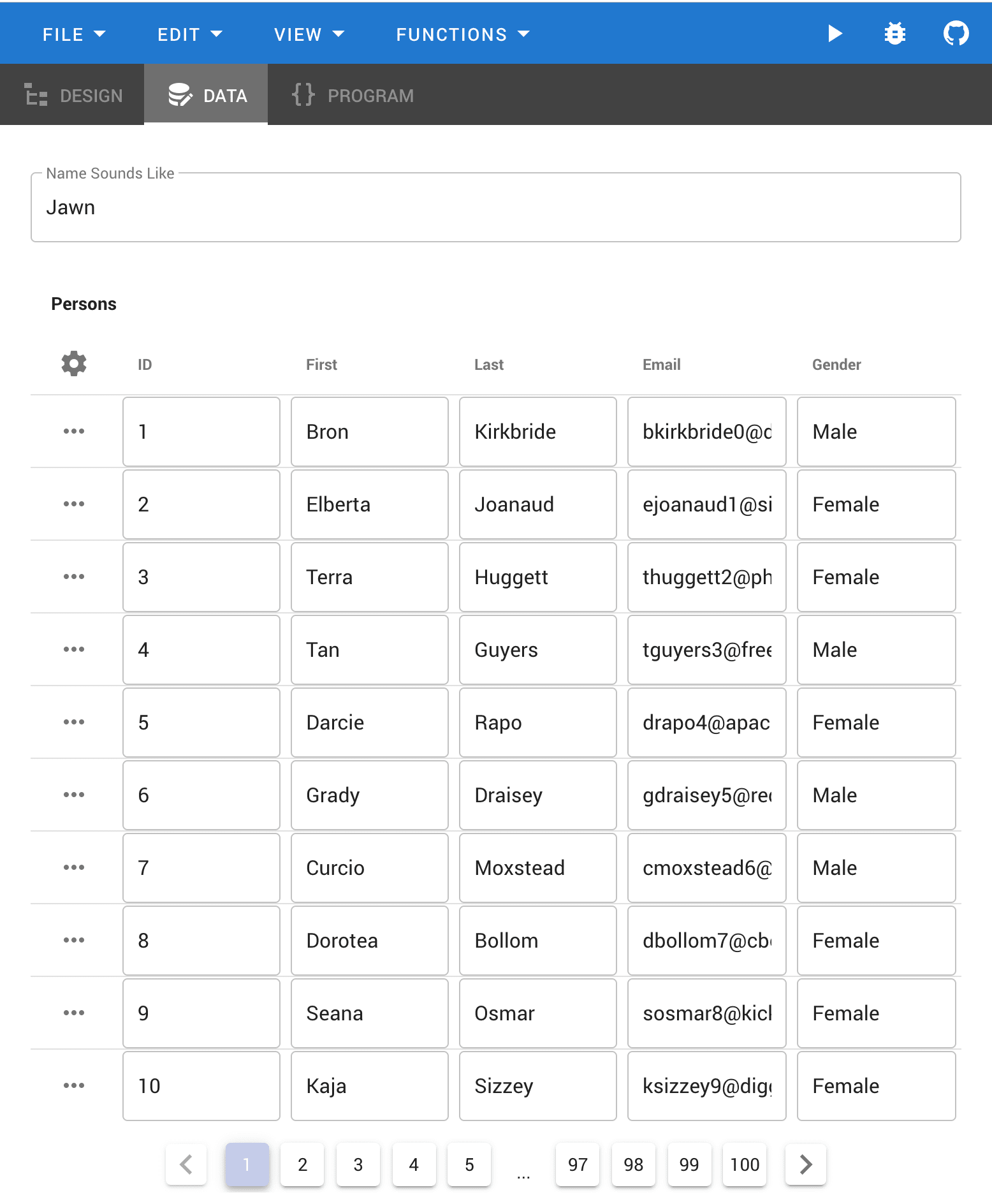Open the debug bug icon
Viewport: 992px width, 1204px height.
pos(895,33)
